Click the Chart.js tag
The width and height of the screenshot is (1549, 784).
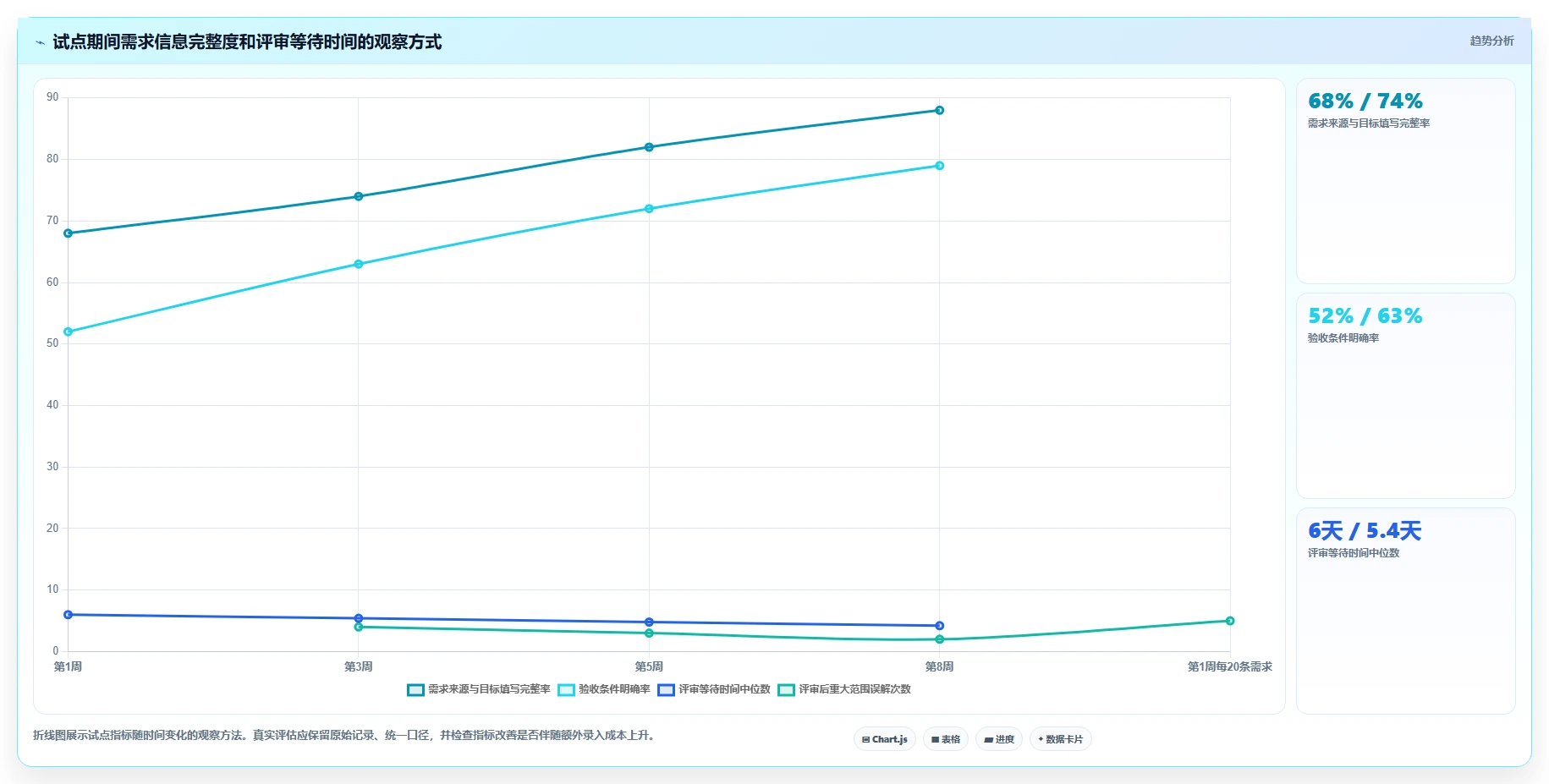[885, 739]
